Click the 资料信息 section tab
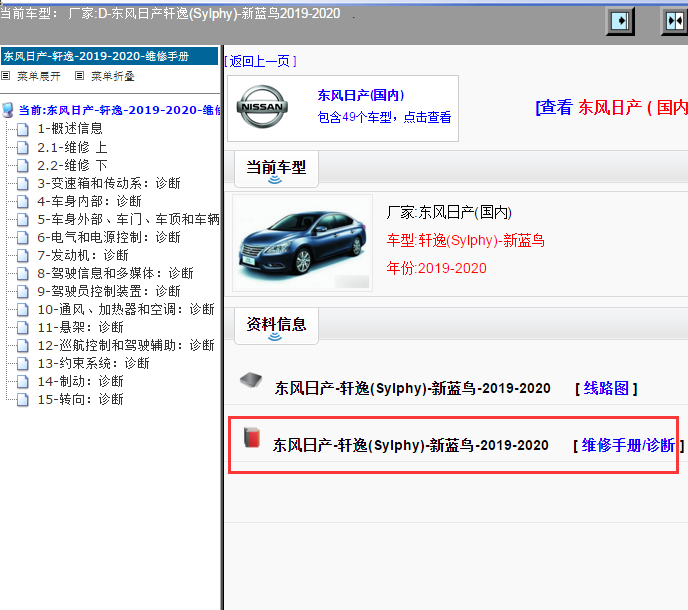The width and height of the screenshot is (688, 610). point(276,327)
